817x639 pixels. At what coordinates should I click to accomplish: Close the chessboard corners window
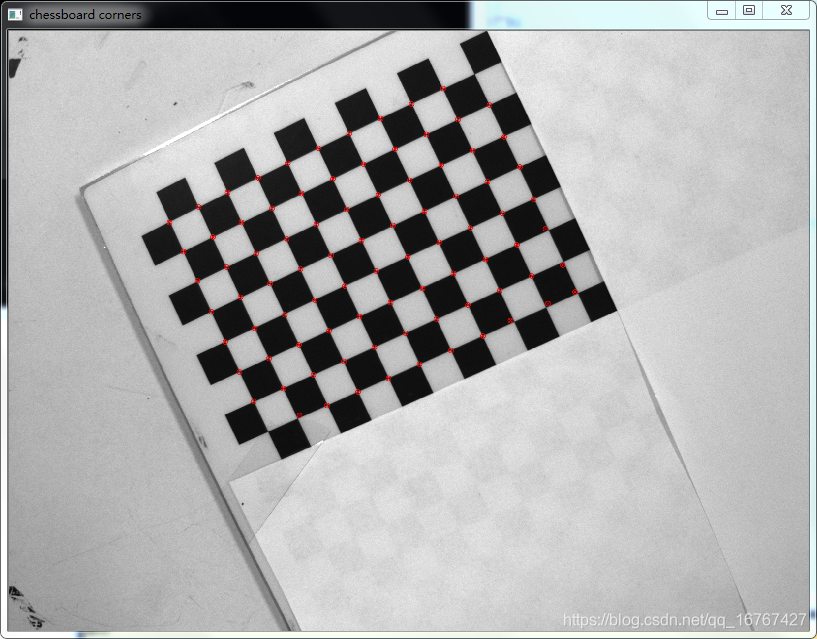pos(787,10)
